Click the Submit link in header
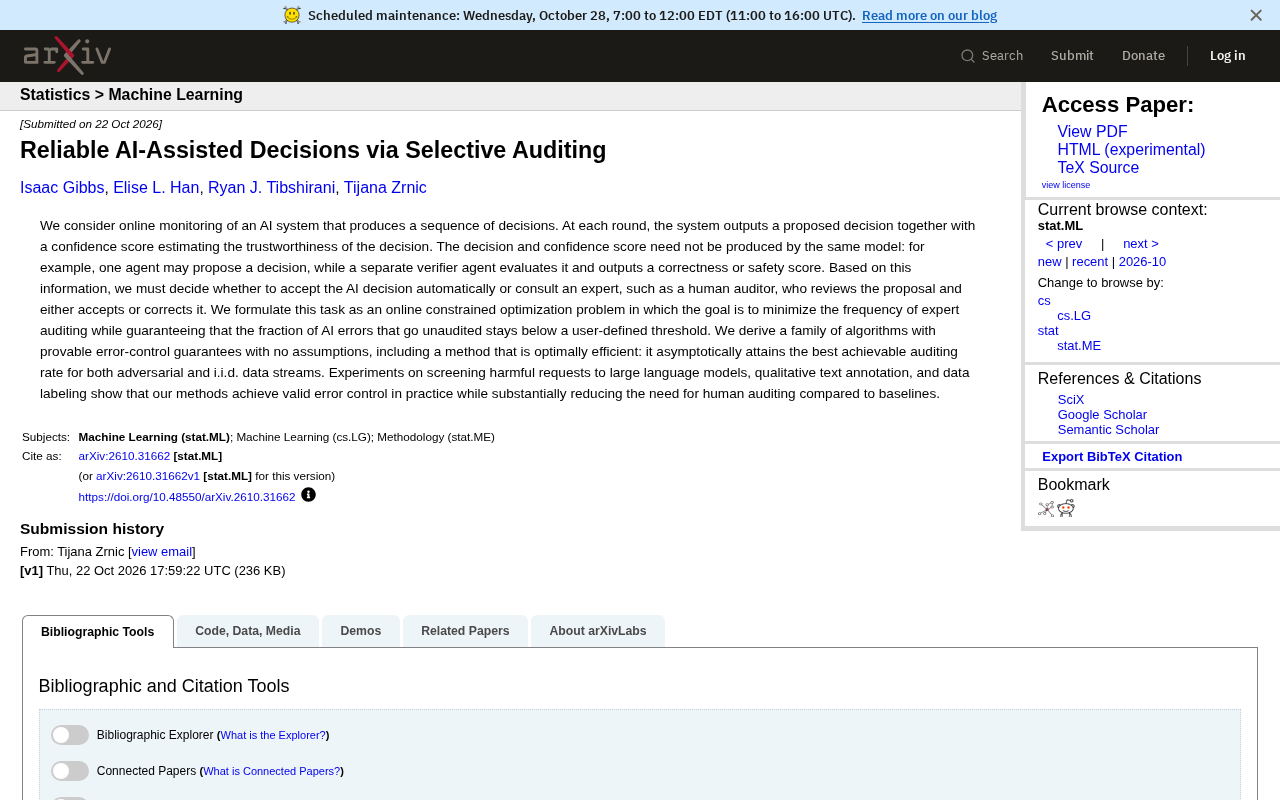The height and width of the screenshot is (800, 1280). click(1072, 56)
